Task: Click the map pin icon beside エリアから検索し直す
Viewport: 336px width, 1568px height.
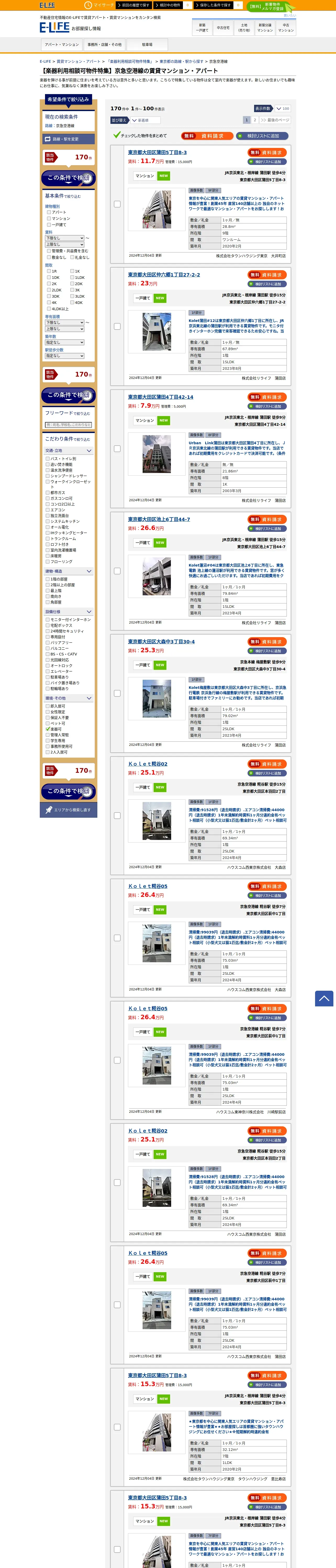Action: 49,810
